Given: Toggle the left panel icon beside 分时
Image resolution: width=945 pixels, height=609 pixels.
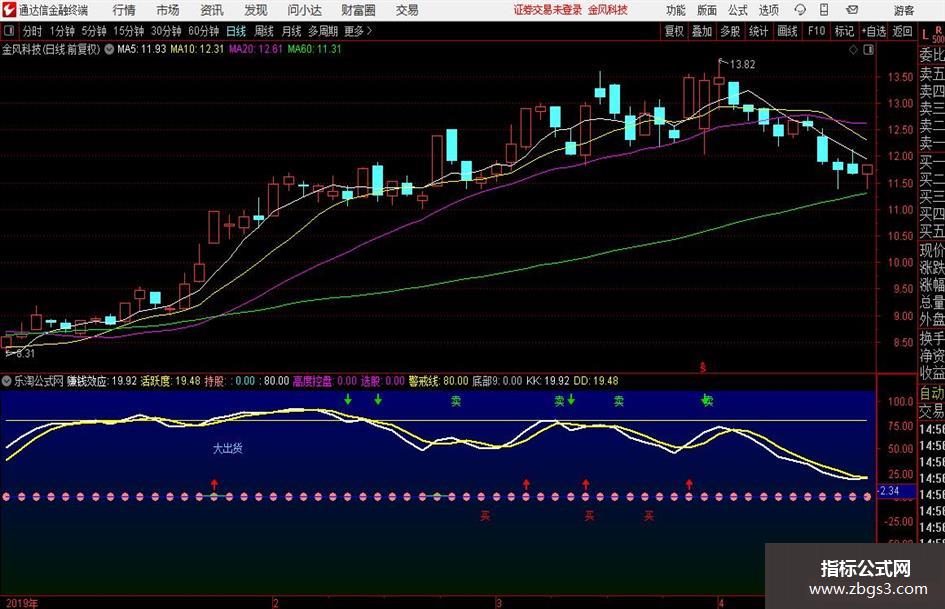Looking at the screenshot, I should coord(9,31).
